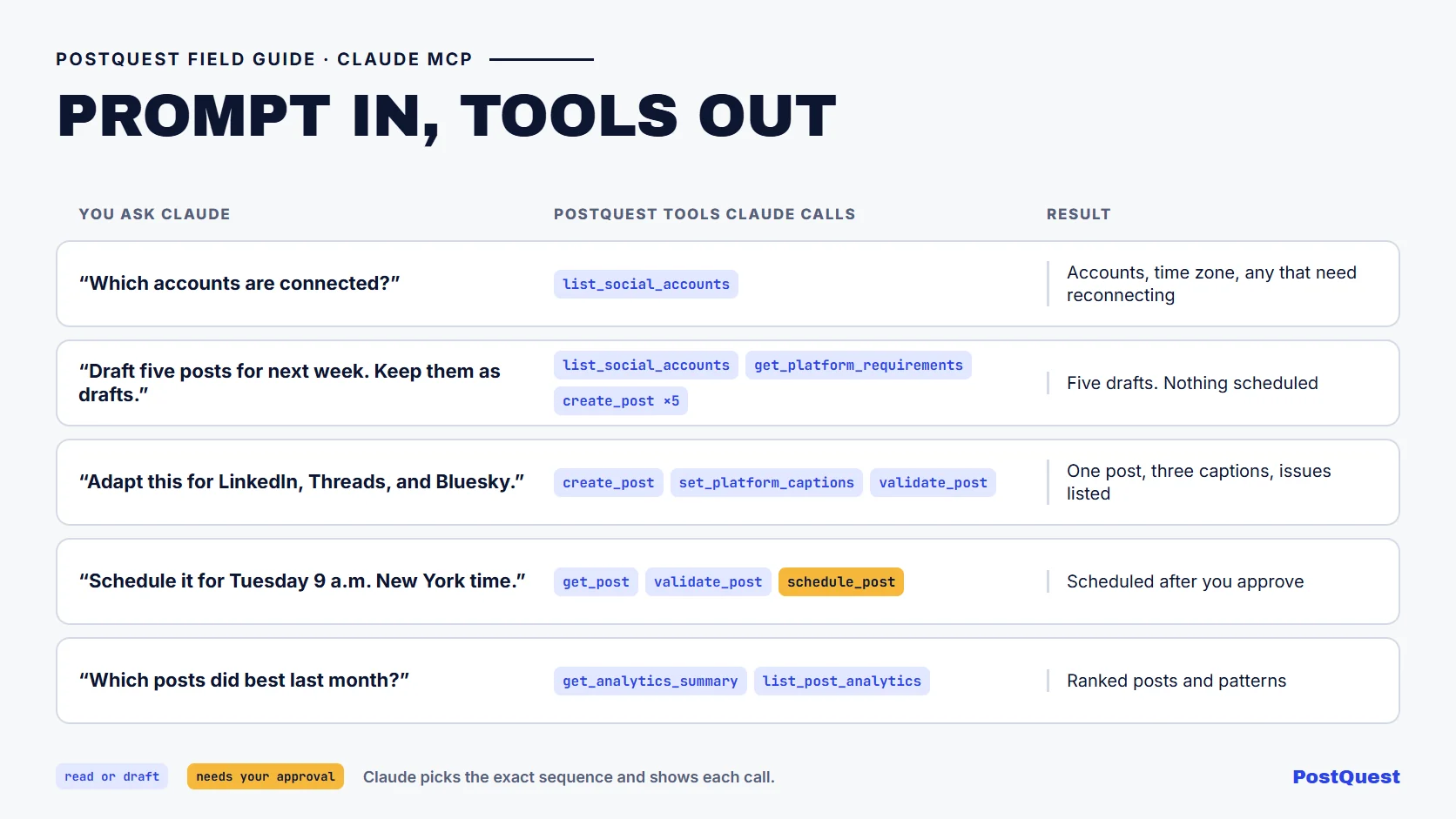Click validate_post chip in the Adapt this row

933,482
